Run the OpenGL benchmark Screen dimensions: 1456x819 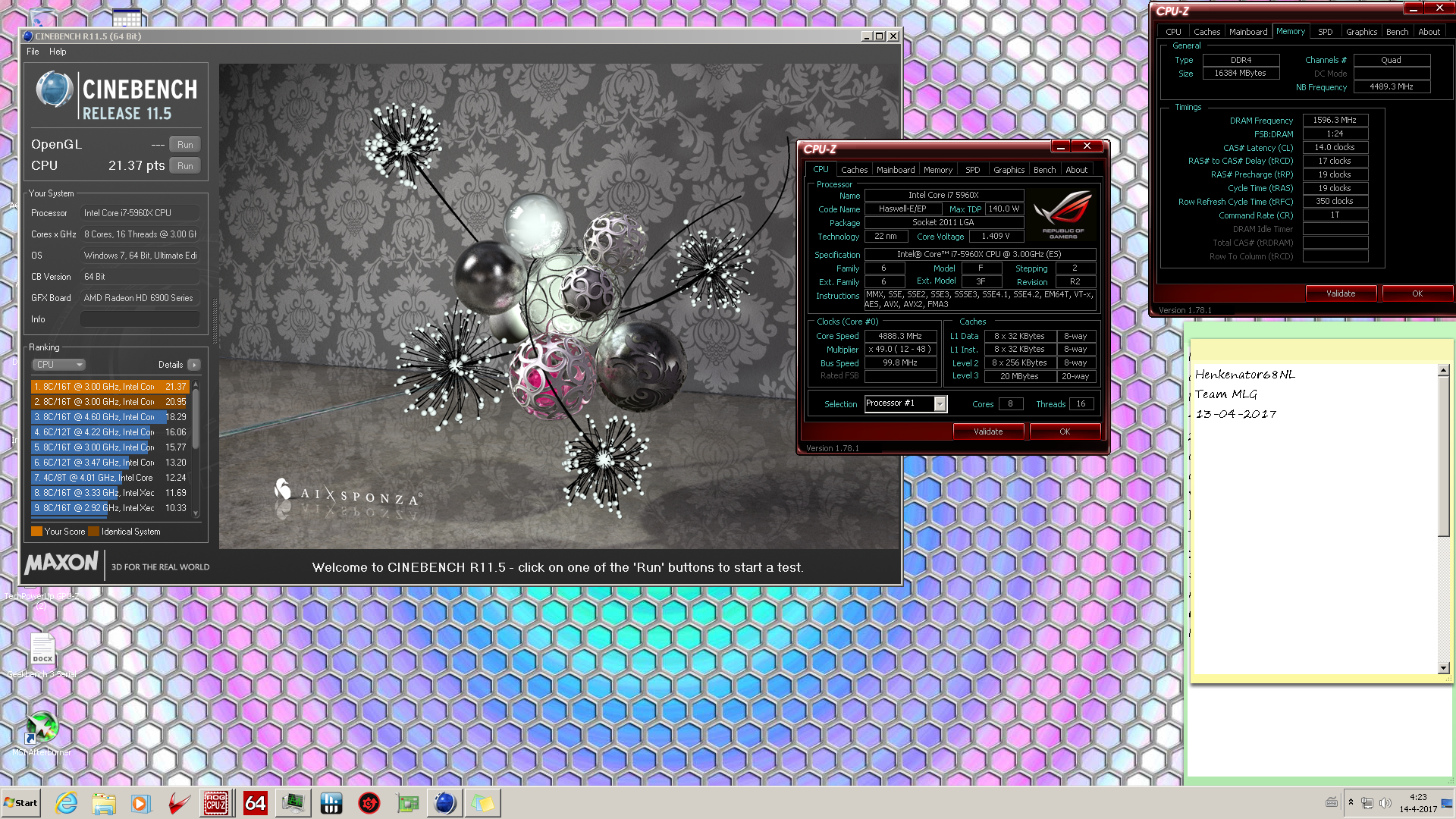coord(185,145)
